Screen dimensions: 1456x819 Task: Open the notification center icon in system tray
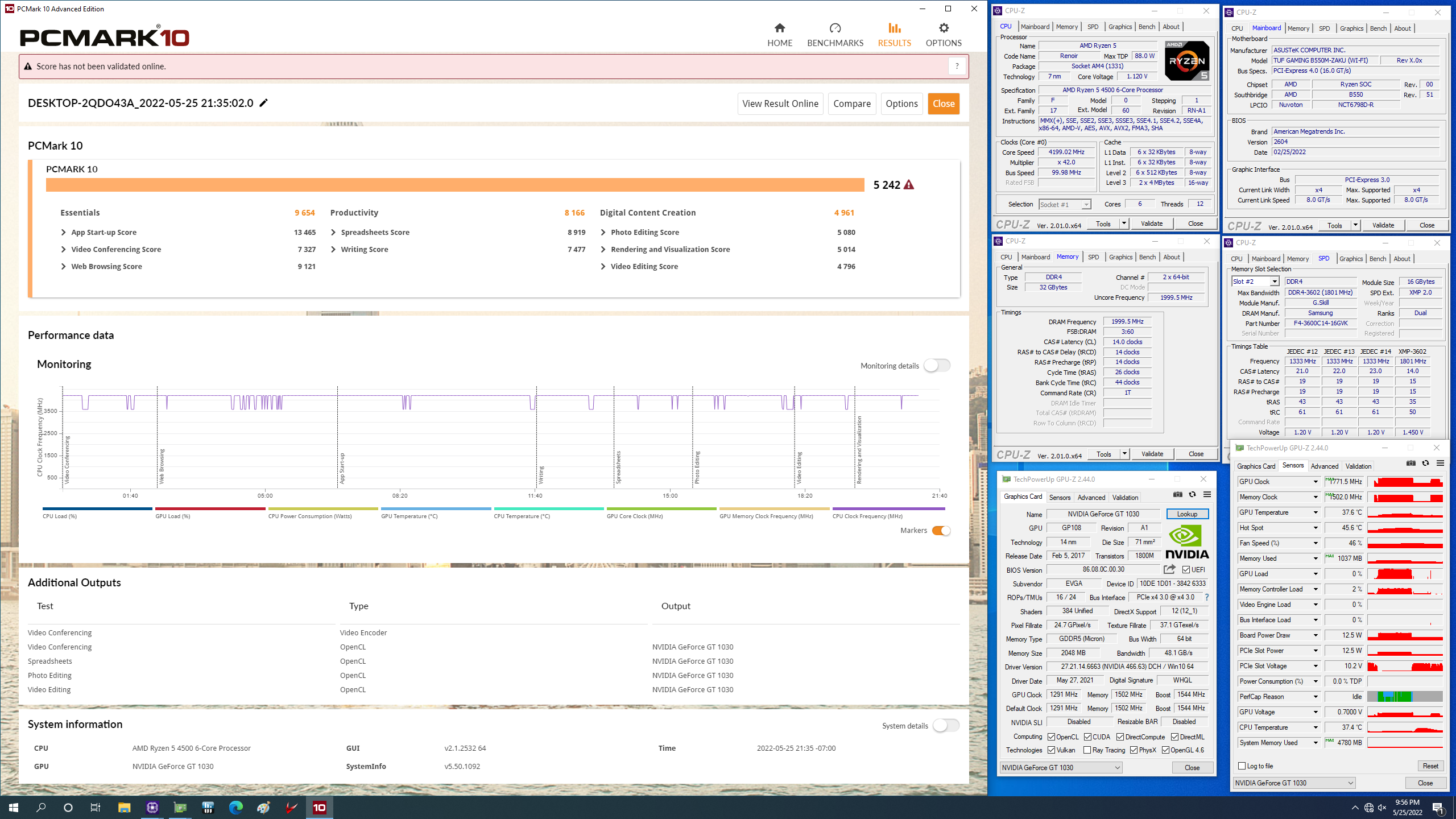1438,808
